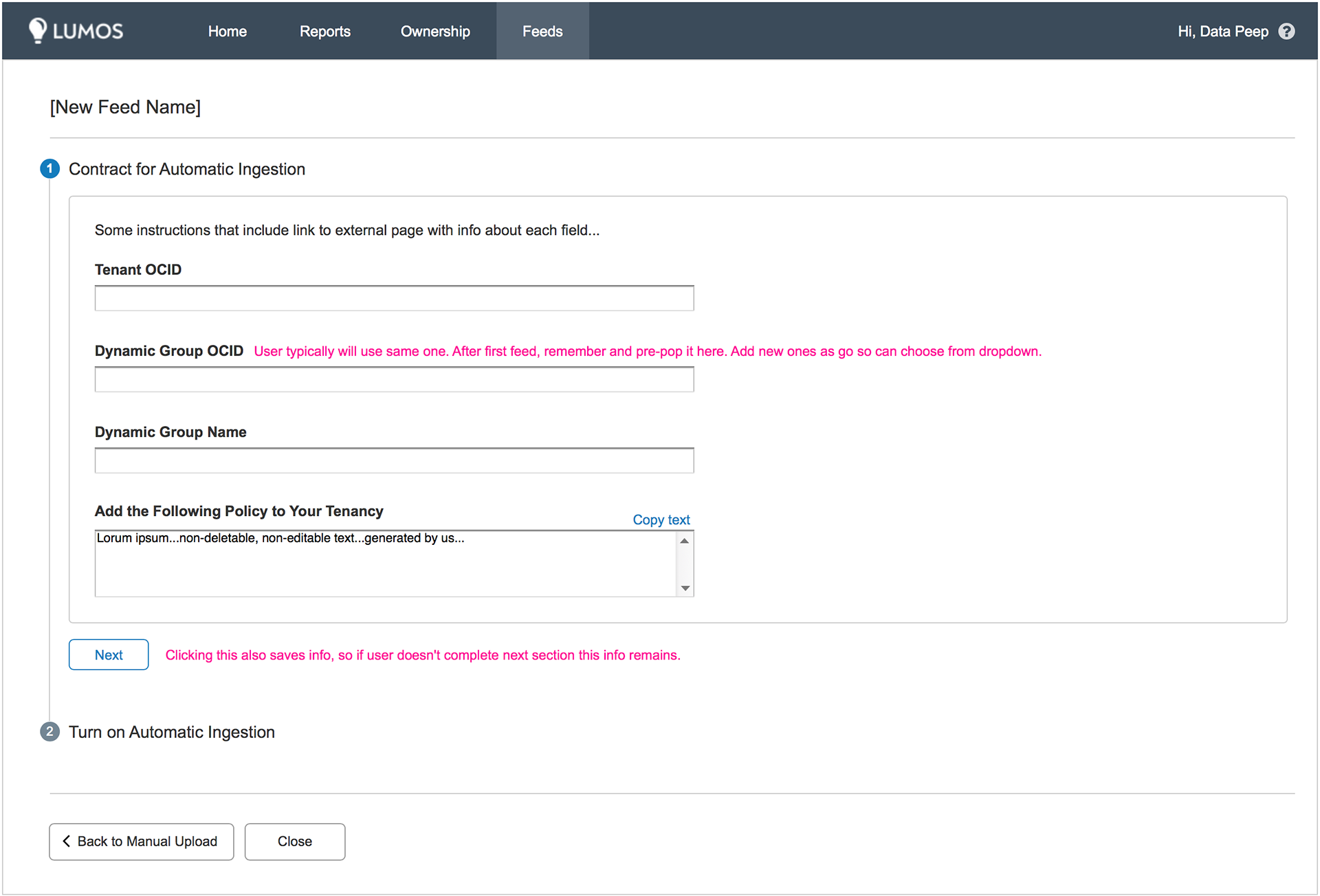Screen dimensions: 1320x896
Task: Click the Hi, Data Peep user label
Action: coord(1222,32)
